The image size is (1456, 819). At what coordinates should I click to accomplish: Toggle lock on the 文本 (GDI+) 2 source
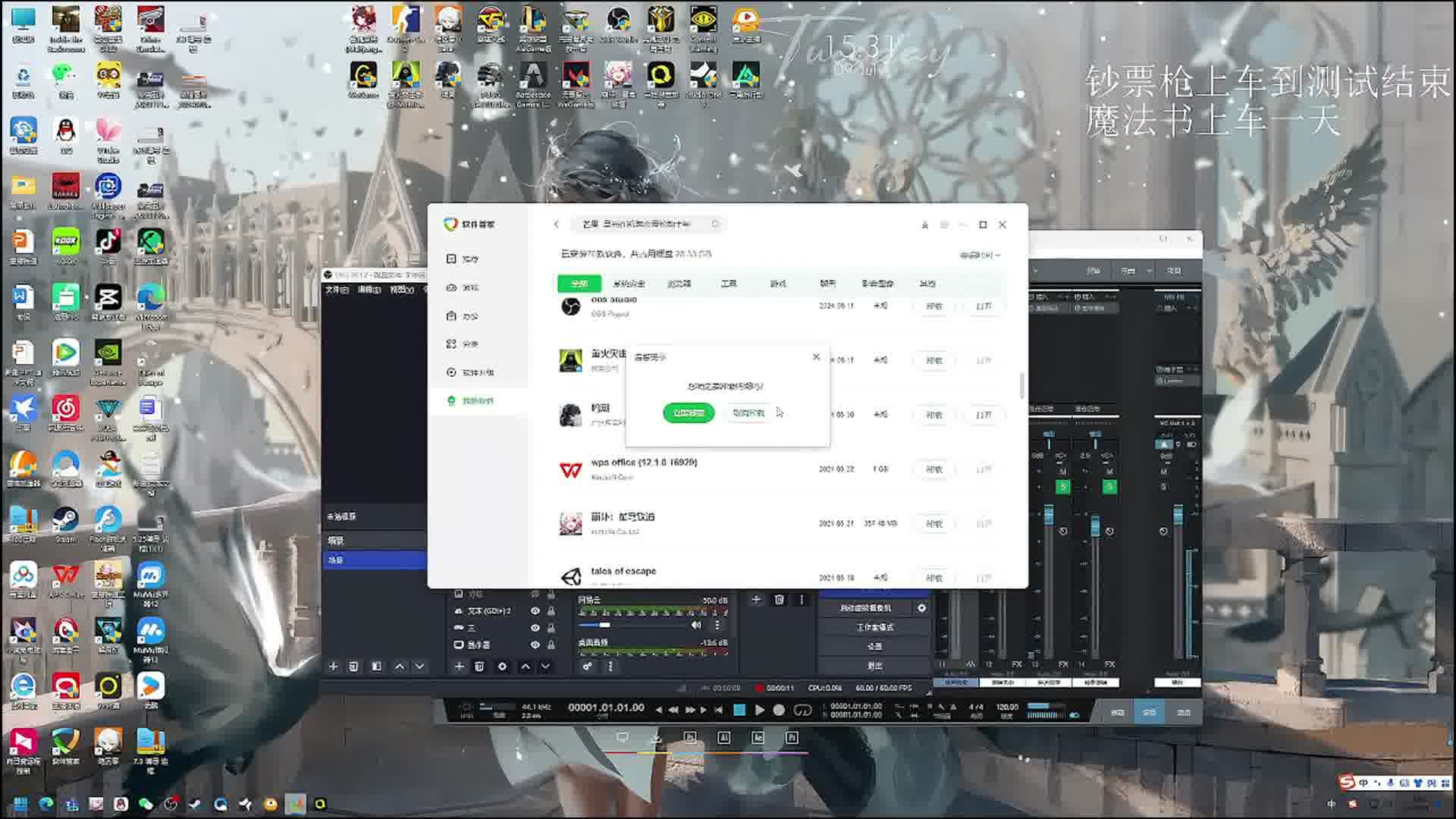coord(551,611)
